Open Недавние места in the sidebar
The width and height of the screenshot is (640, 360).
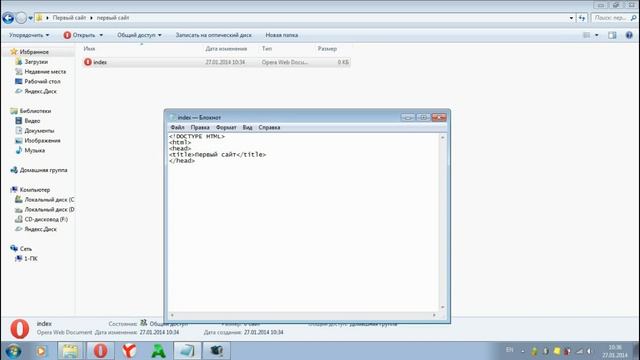click(45, 71)
